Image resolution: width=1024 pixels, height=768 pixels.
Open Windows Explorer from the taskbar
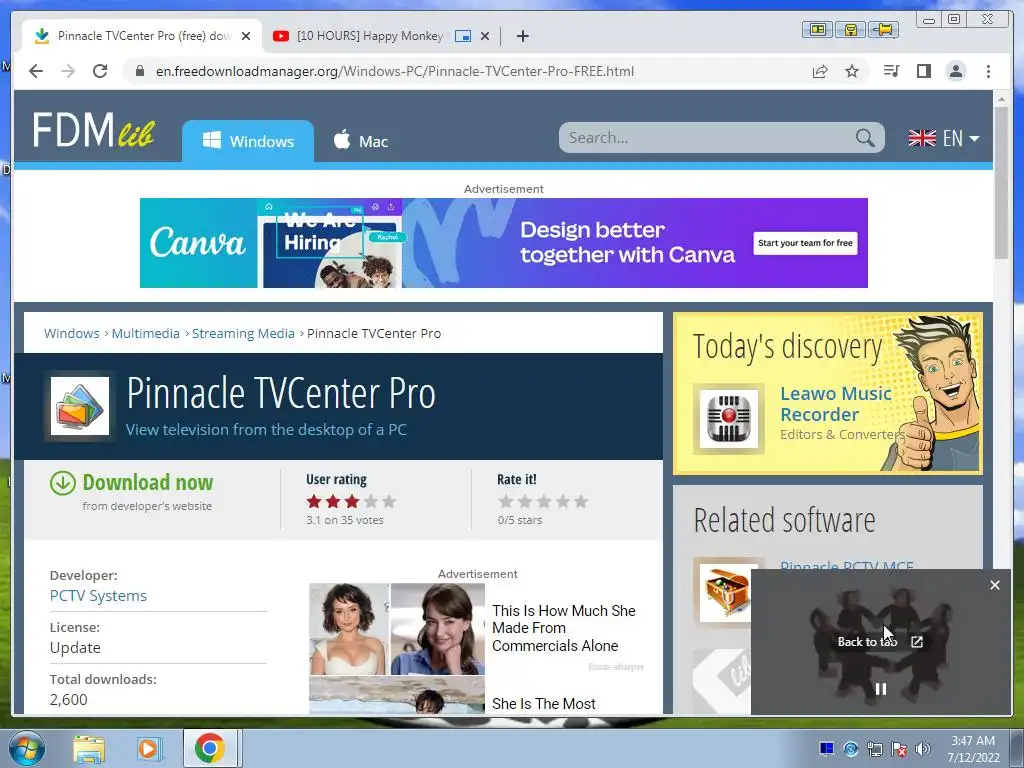click(89, 749)
